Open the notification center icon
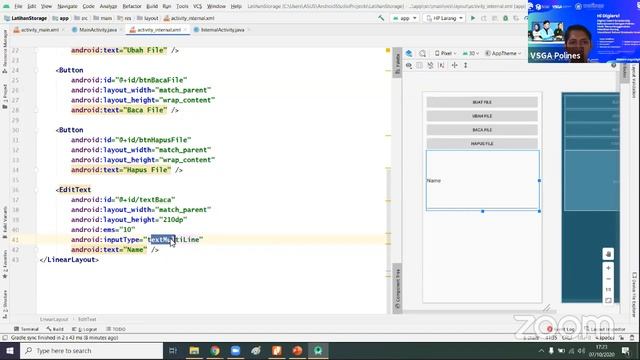This screenshot has height=360, width=640. (626, 351)
